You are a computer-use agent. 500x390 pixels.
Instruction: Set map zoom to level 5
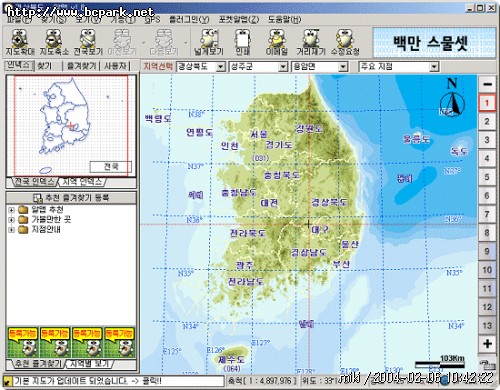tap(487, 177)
